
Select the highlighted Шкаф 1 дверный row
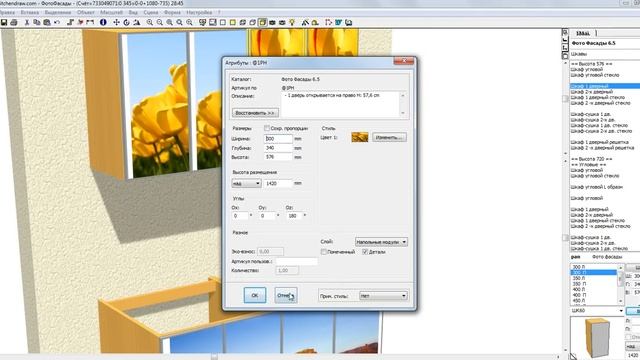(604, 86)
